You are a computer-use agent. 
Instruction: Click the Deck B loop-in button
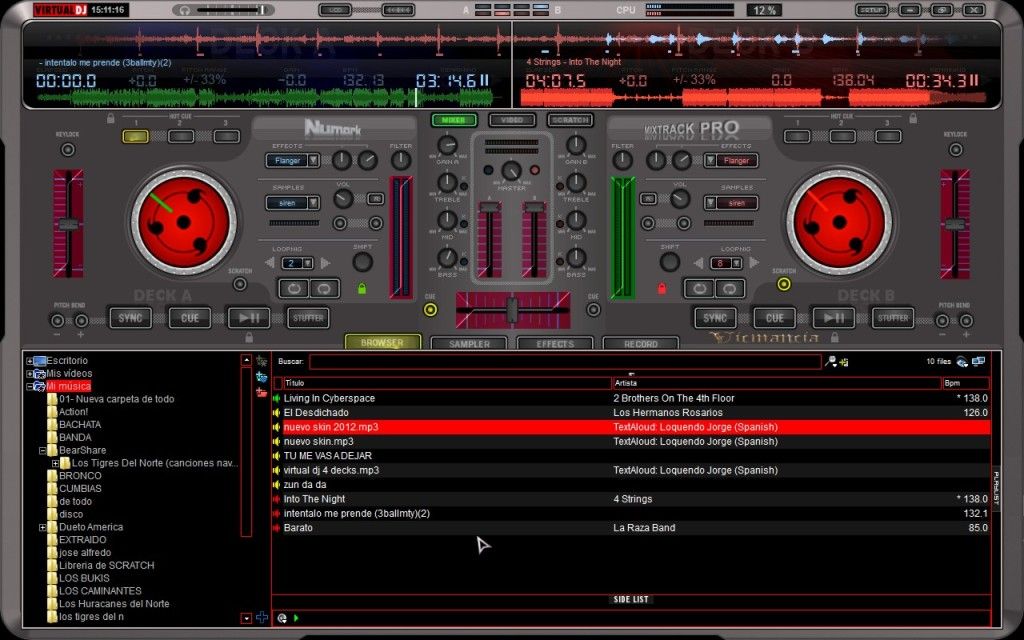tap(699, 288)
